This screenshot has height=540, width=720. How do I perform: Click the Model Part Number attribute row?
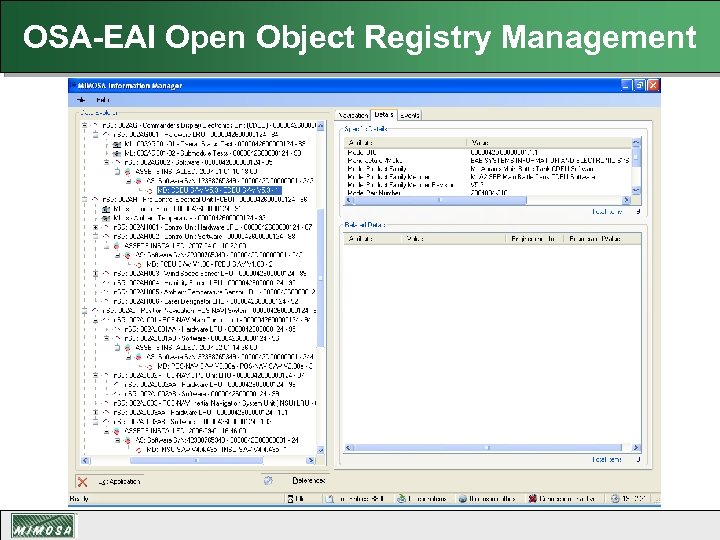(x=374, y=193)
